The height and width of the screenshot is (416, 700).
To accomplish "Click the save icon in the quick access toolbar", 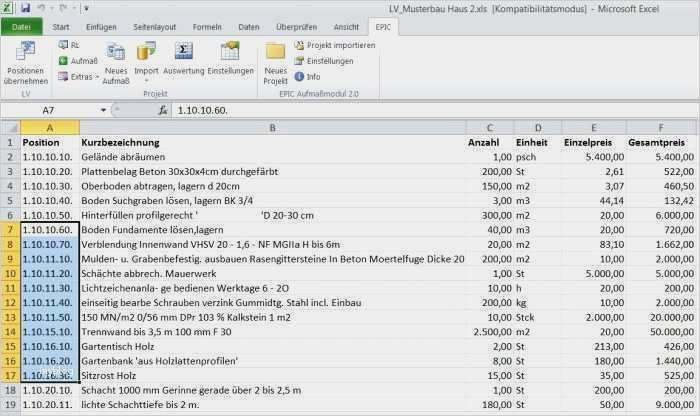I will 27,8.
